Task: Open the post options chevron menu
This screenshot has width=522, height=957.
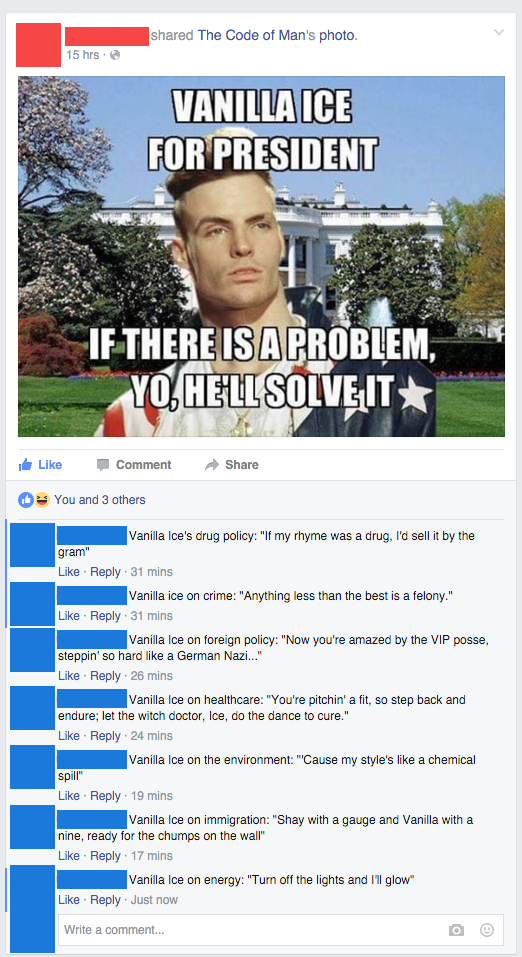Action: (x=499, y=32)
